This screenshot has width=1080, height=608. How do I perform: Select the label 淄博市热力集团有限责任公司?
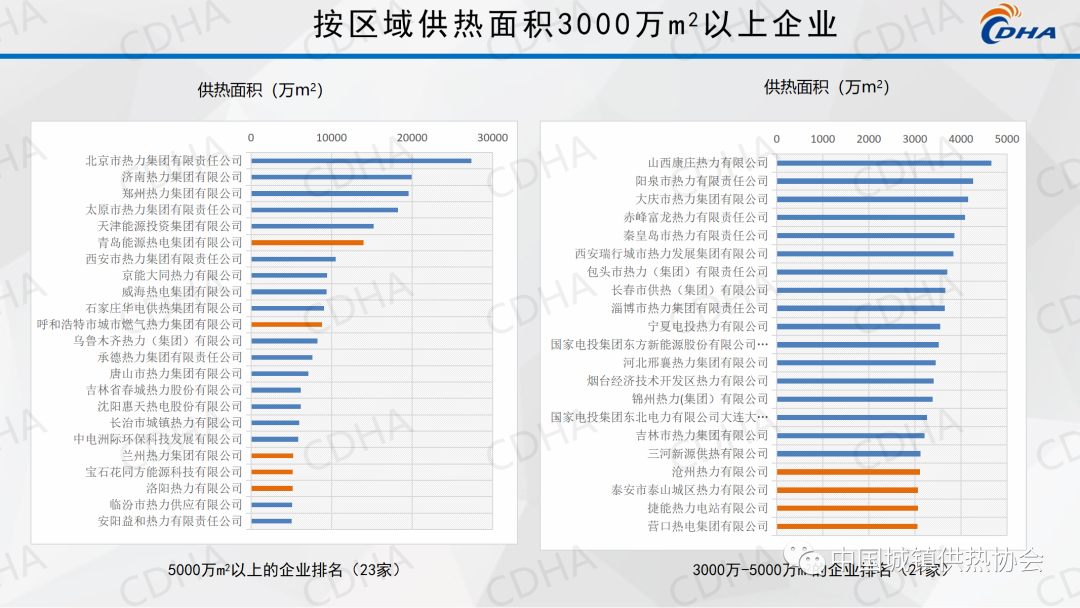(x=689, y=308)
